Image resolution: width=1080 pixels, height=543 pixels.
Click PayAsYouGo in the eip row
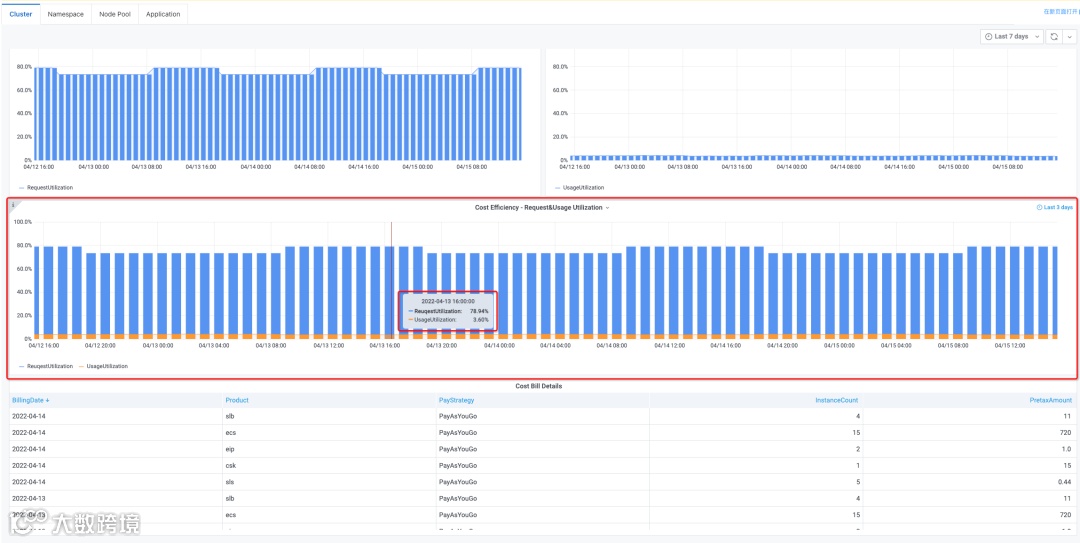(458, 449)
